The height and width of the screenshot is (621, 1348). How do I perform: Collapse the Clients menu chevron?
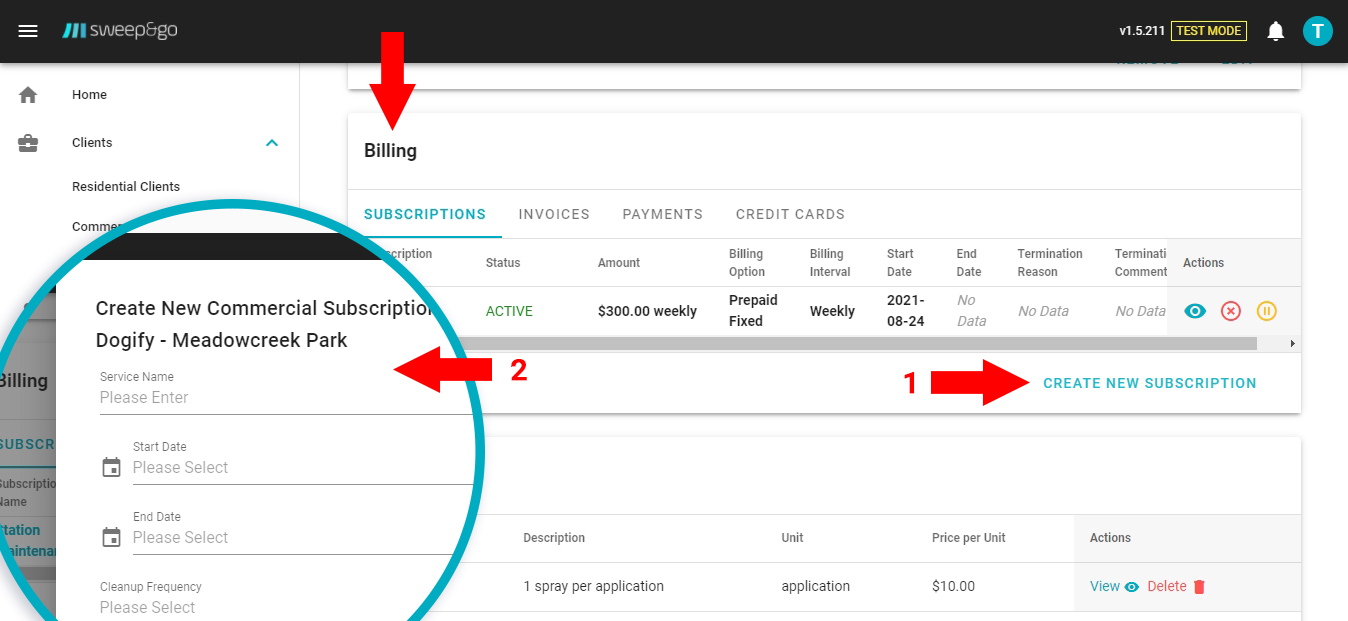[271, 143]
